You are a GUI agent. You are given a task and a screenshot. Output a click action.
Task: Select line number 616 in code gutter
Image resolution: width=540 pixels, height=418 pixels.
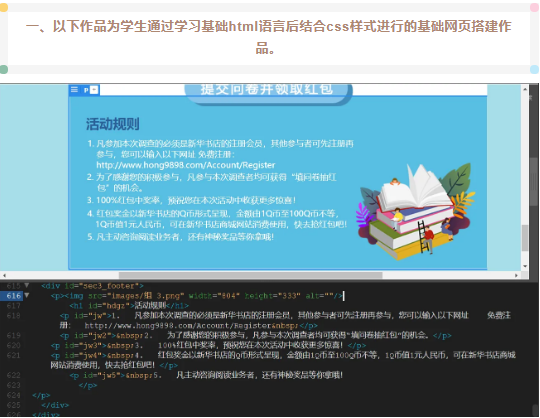pyautogui.click(x=14, y=296)
